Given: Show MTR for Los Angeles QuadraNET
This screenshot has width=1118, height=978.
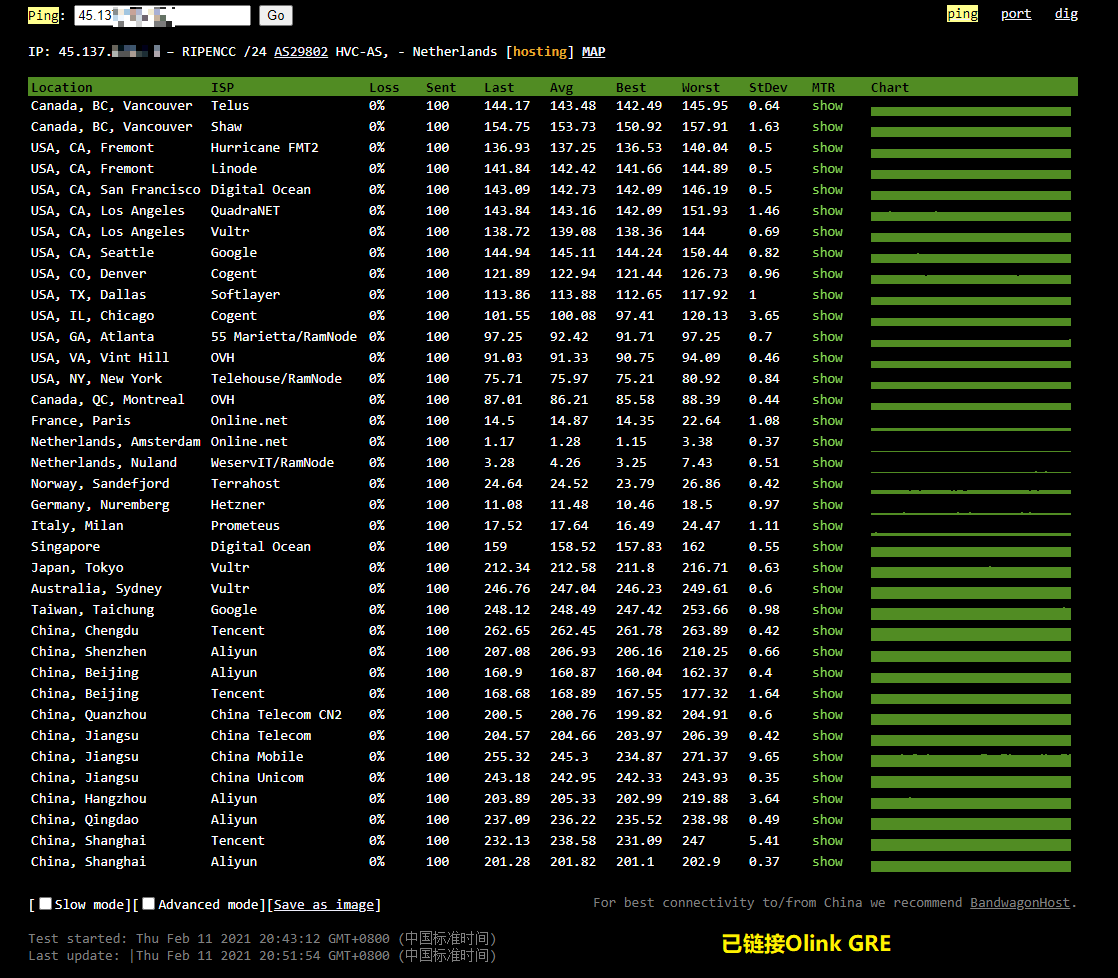Looking at the screenshot, I should (x=827, y=210).
